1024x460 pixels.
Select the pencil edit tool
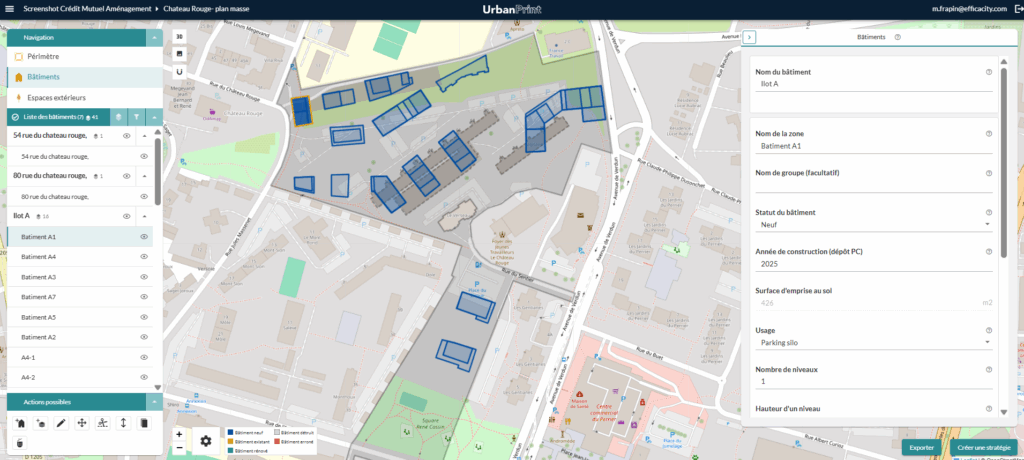(61, 423)
